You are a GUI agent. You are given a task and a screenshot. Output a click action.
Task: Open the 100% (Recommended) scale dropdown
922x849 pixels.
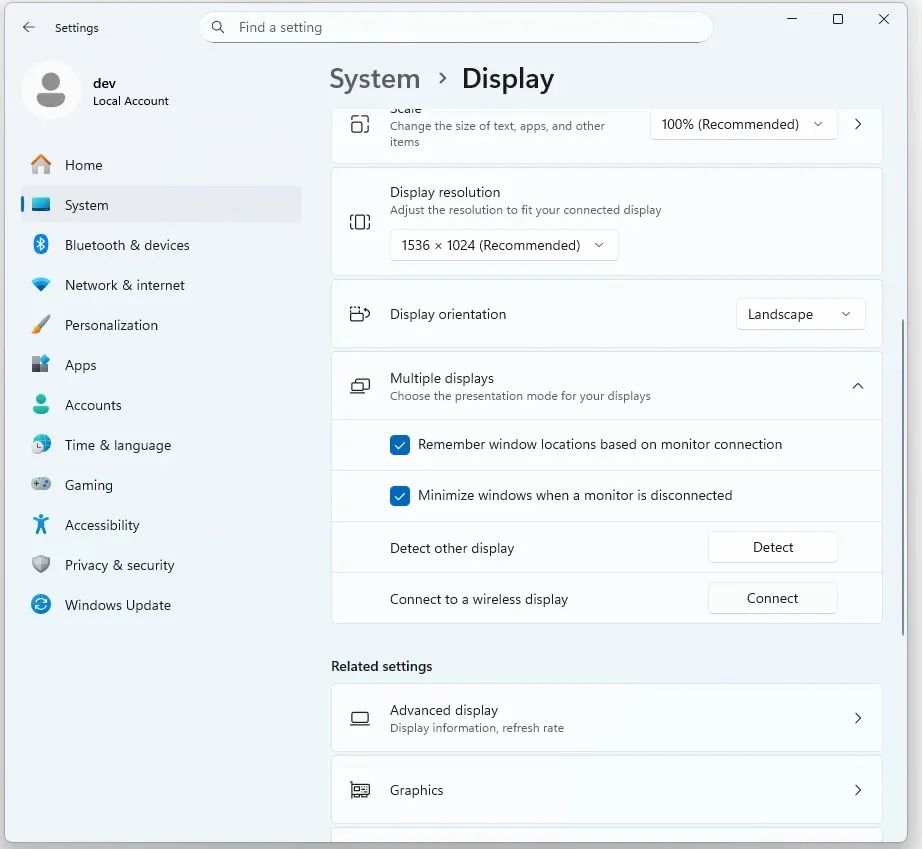click(743, 124)
